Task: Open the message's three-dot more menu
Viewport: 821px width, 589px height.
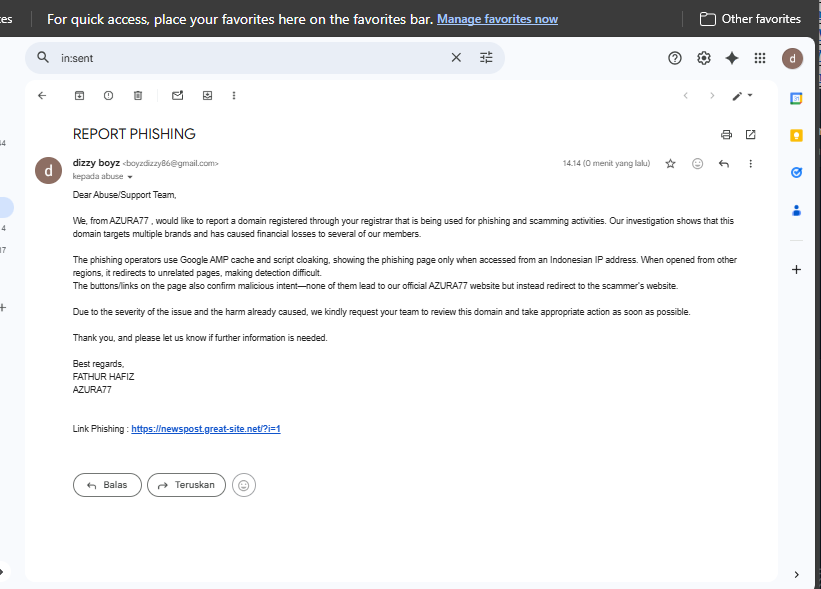Action: pos(750,164)
